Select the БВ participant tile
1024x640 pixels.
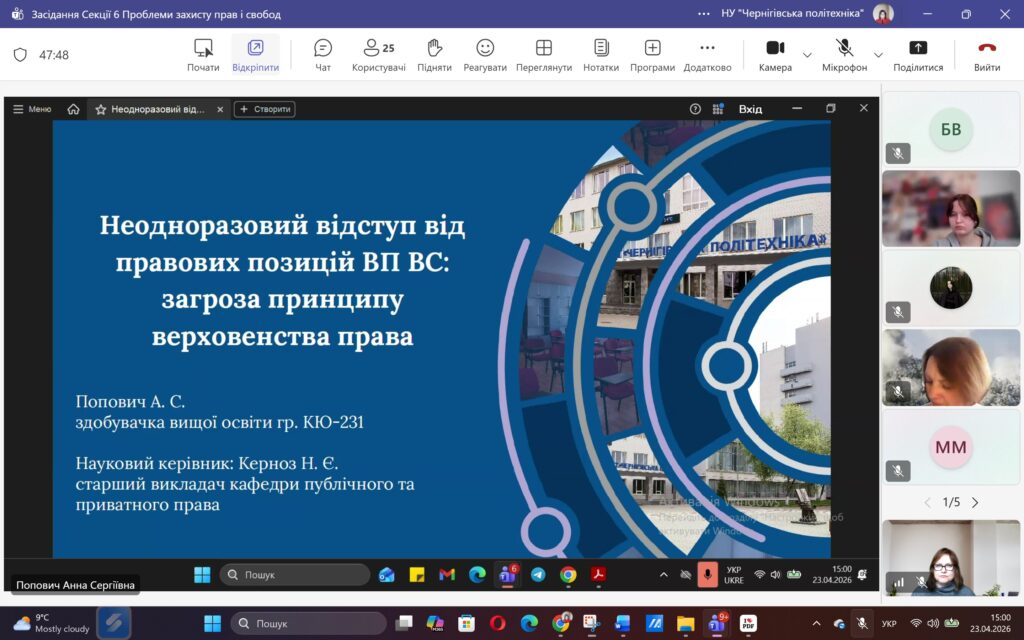click(x=950, y=129)
